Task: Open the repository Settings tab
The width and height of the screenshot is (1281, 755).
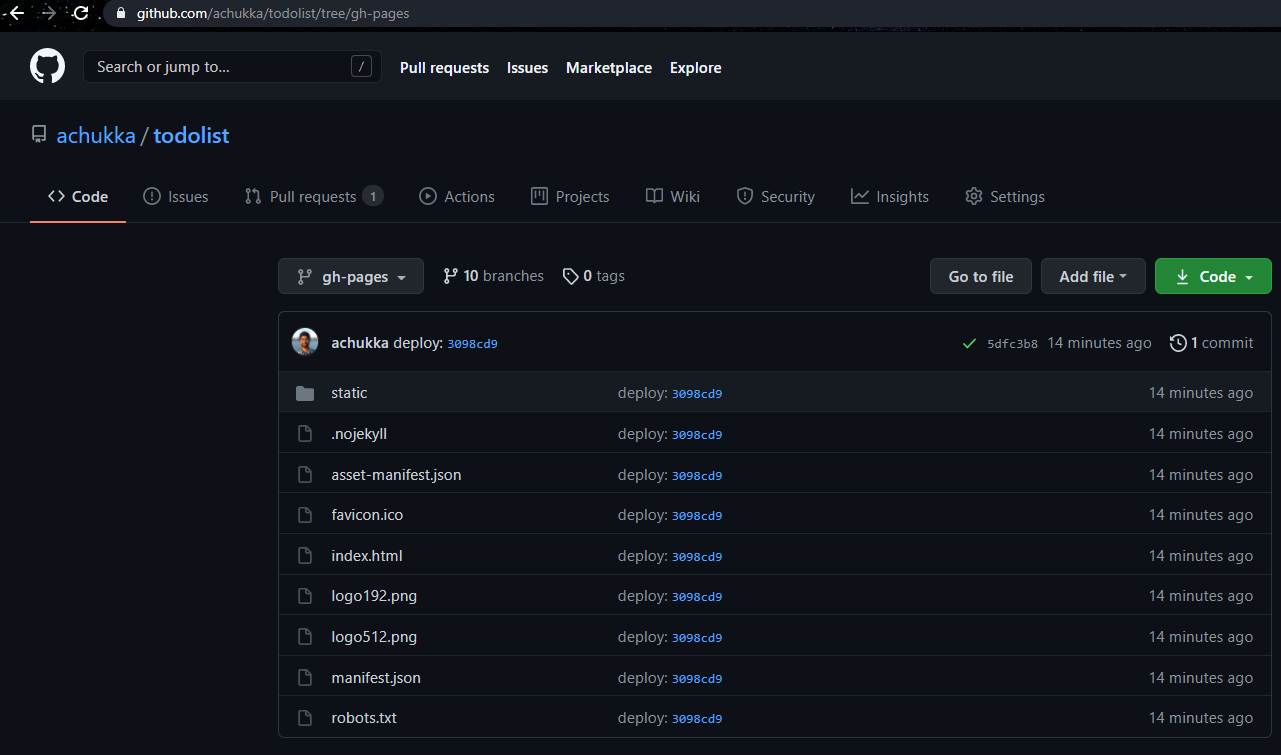Action: click(x=1005, y=197)
